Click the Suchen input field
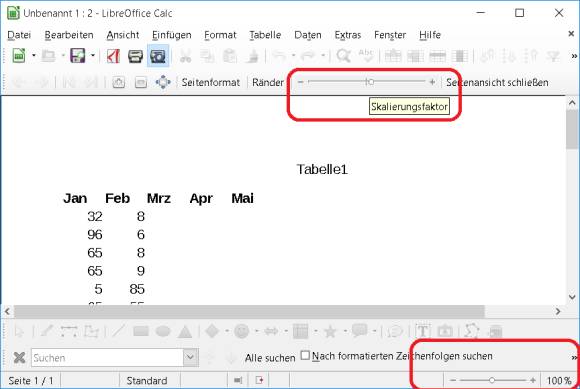580x389 pixels. point(108,358)
